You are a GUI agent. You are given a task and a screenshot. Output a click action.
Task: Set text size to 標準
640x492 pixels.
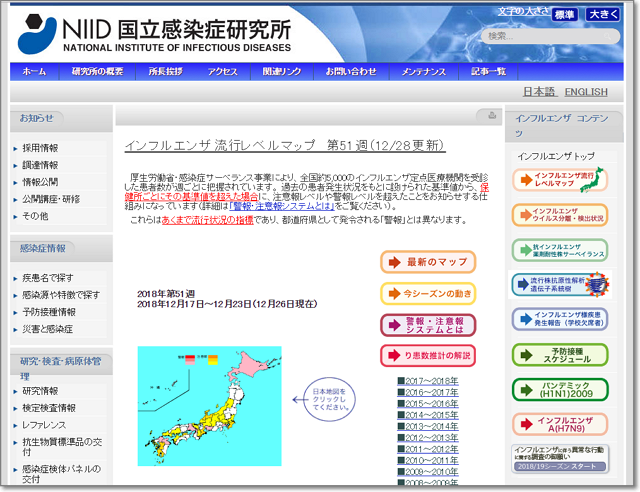pos(564,15)
